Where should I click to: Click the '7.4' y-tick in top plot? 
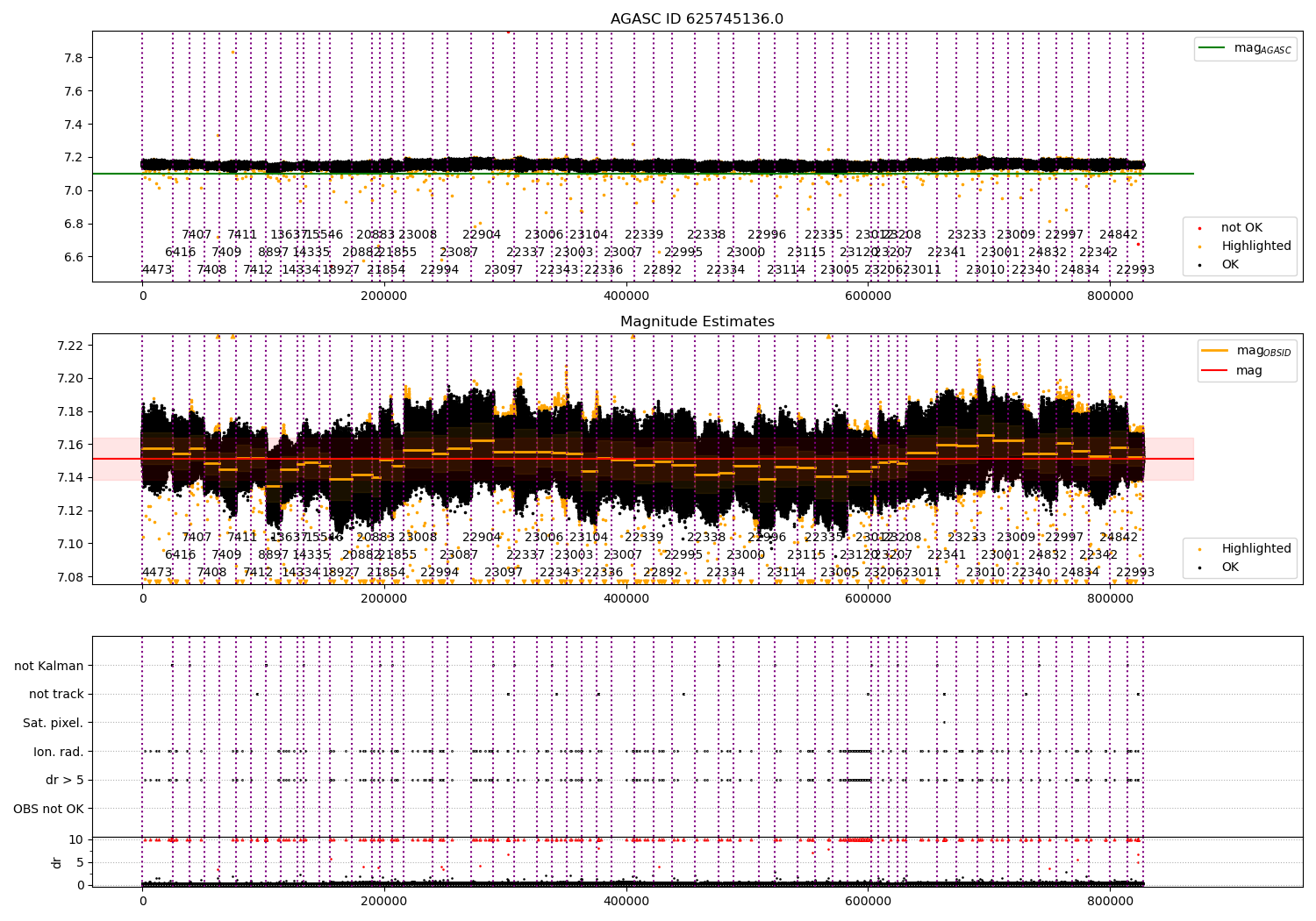click(74, 125)
